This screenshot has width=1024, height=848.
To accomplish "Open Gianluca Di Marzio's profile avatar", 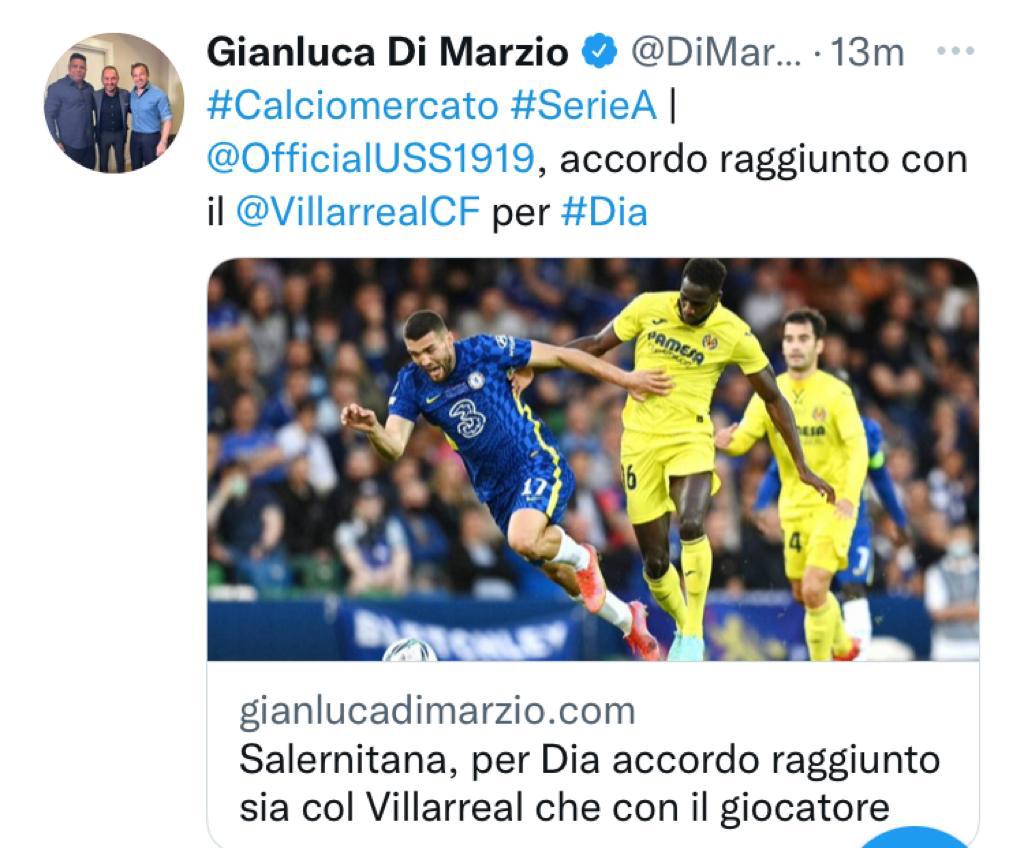I will pos(114,103).
